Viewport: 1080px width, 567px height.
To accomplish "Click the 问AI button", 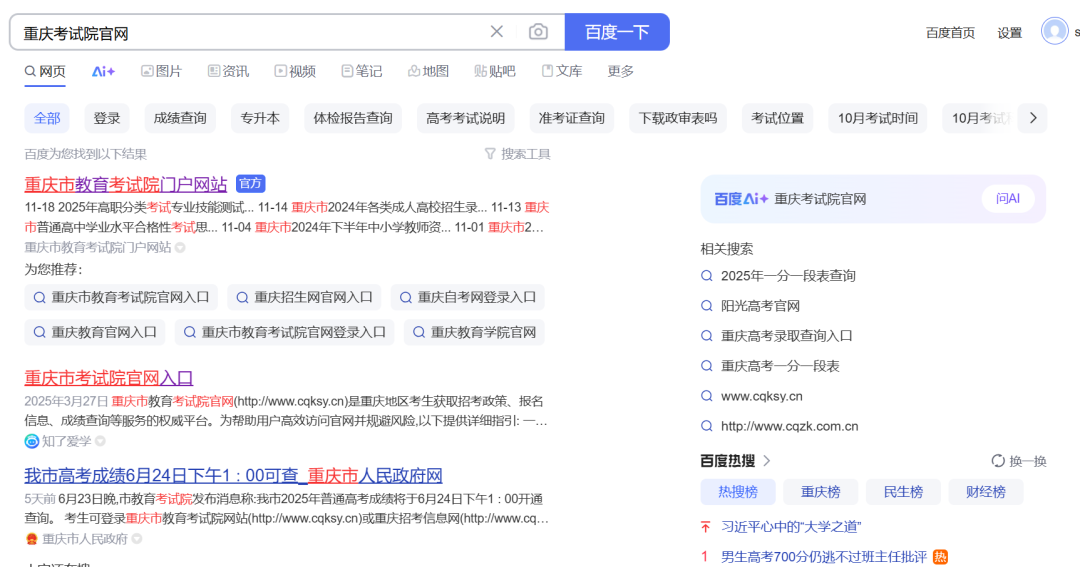I will 1007,199.
